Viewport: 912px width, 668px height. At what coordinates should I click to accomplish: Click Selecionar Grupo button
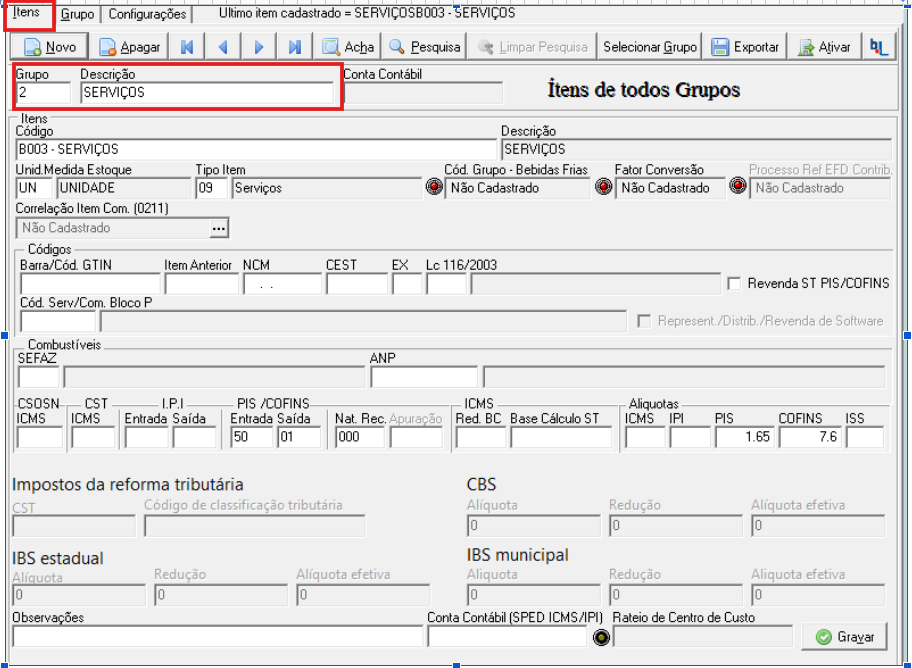[650, 47]
